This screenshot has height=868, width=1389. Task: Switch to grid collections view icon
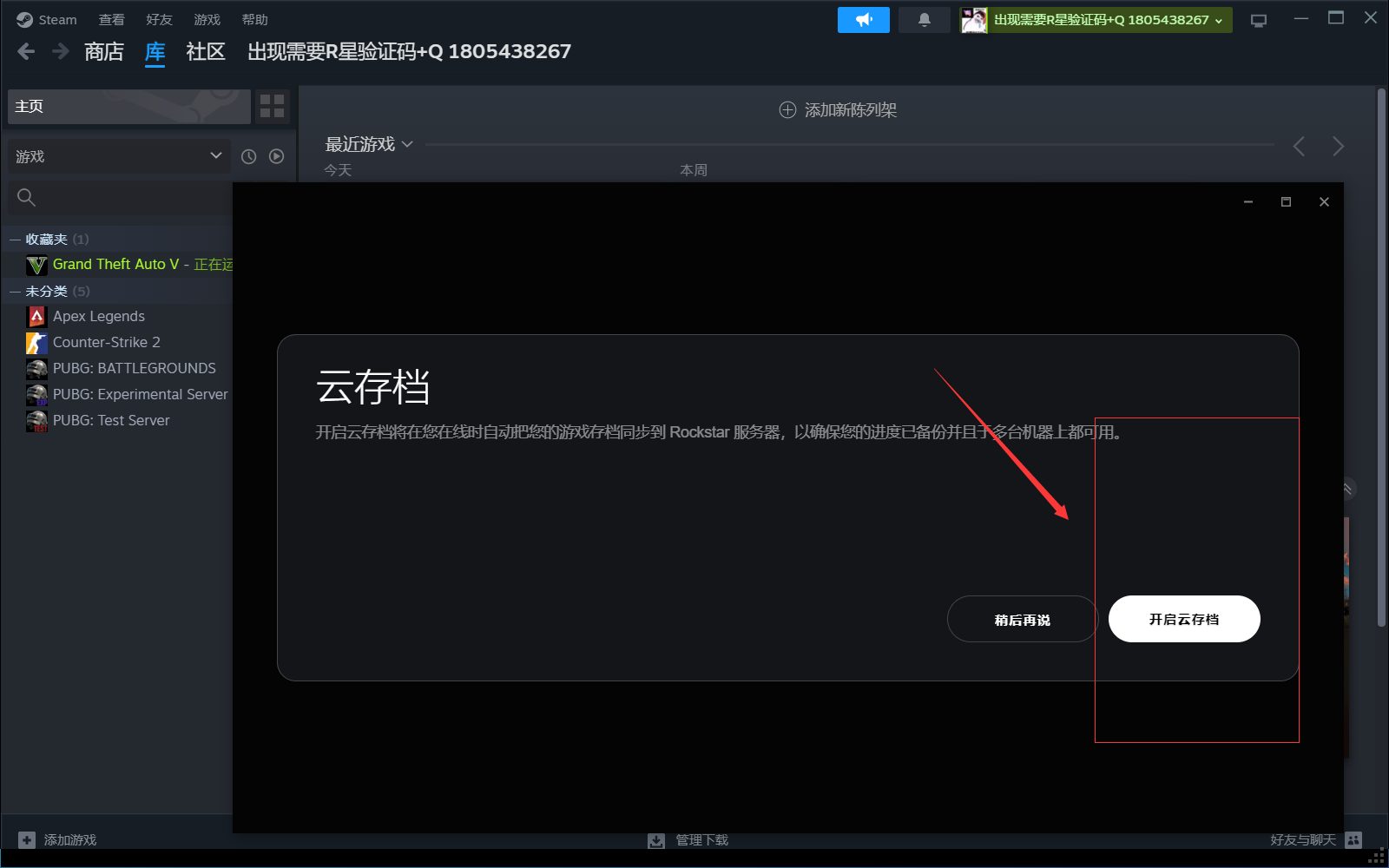point(273,106)
